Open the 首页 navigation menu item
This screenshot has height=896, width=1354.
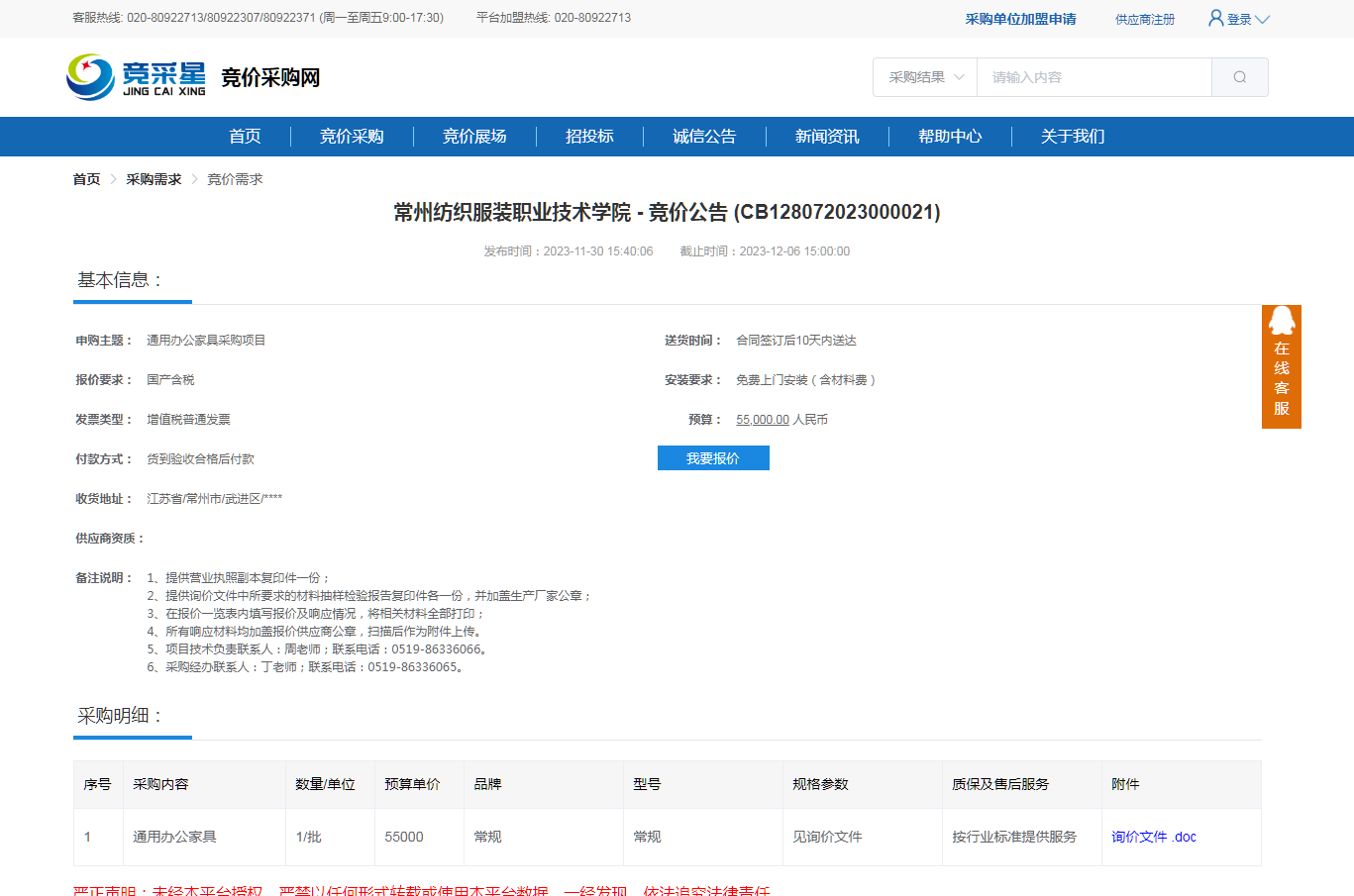245,137
